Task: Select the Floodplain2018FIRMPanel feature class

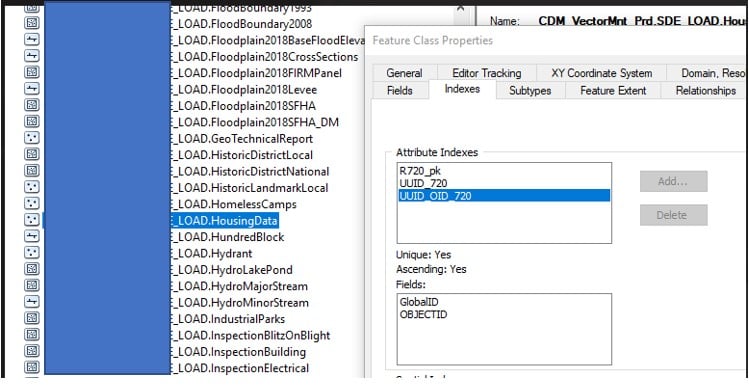Action: tap(256, 73)
